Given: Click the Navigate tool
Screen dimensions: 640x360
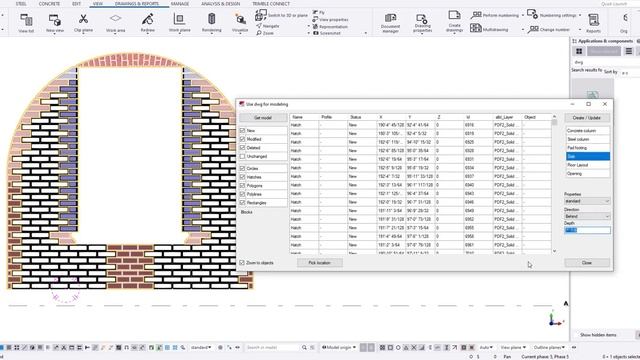Looking at the screenshot, I should pyautogui.click(x=268, y=26).
